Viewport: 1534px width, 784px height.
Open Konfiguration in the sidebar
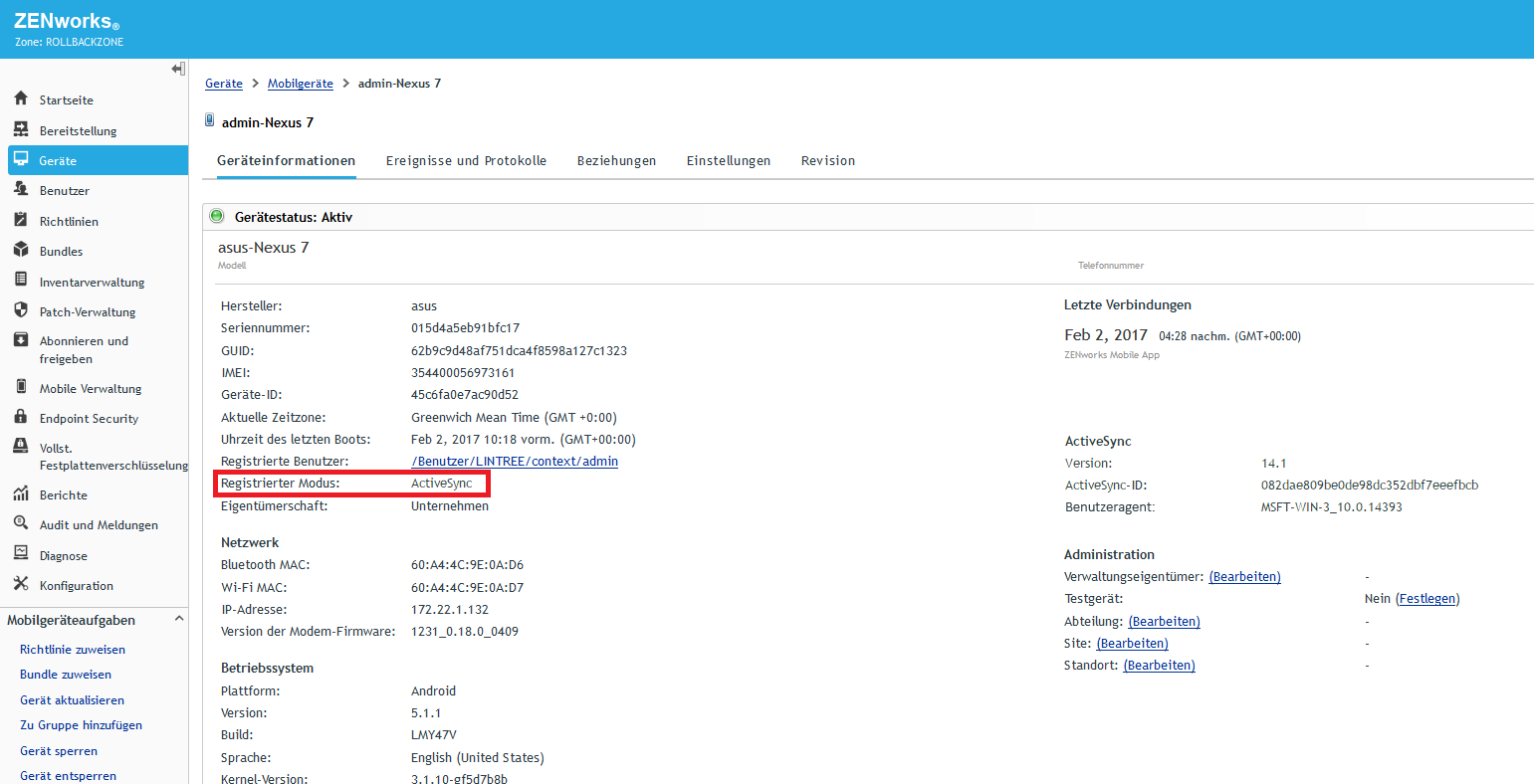pos(77,585)
